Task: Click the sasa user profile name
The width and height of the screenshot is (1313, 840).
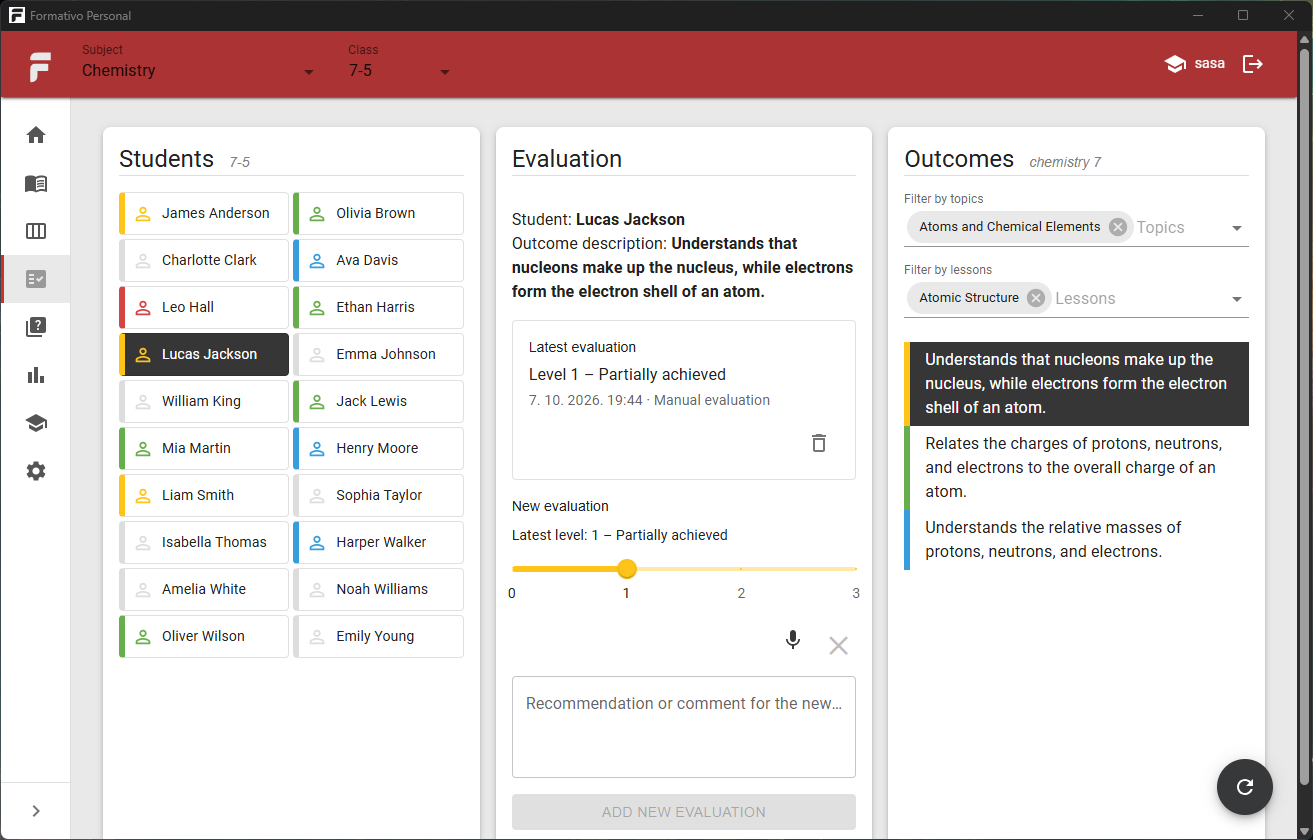Action: click(x=1209, y=64)
